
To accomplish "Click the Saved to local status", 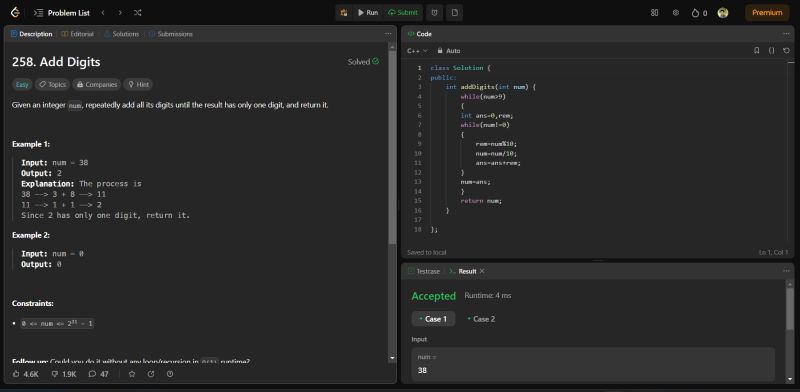I will coord(427,253).
